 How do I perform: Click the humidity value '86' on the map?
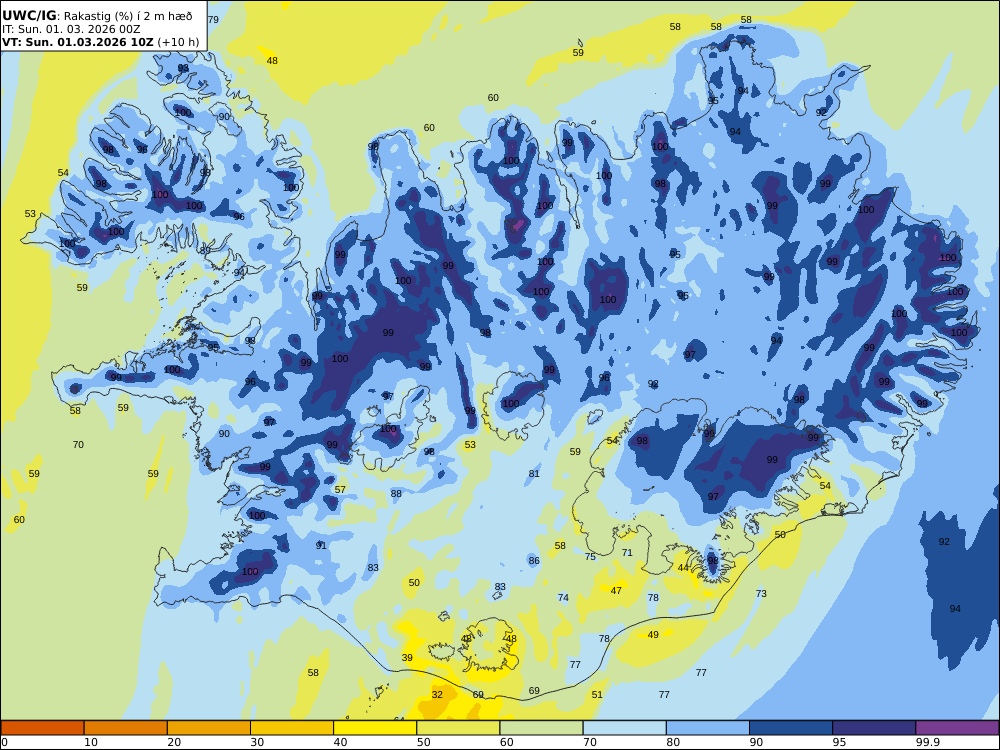tap(534, 561)
